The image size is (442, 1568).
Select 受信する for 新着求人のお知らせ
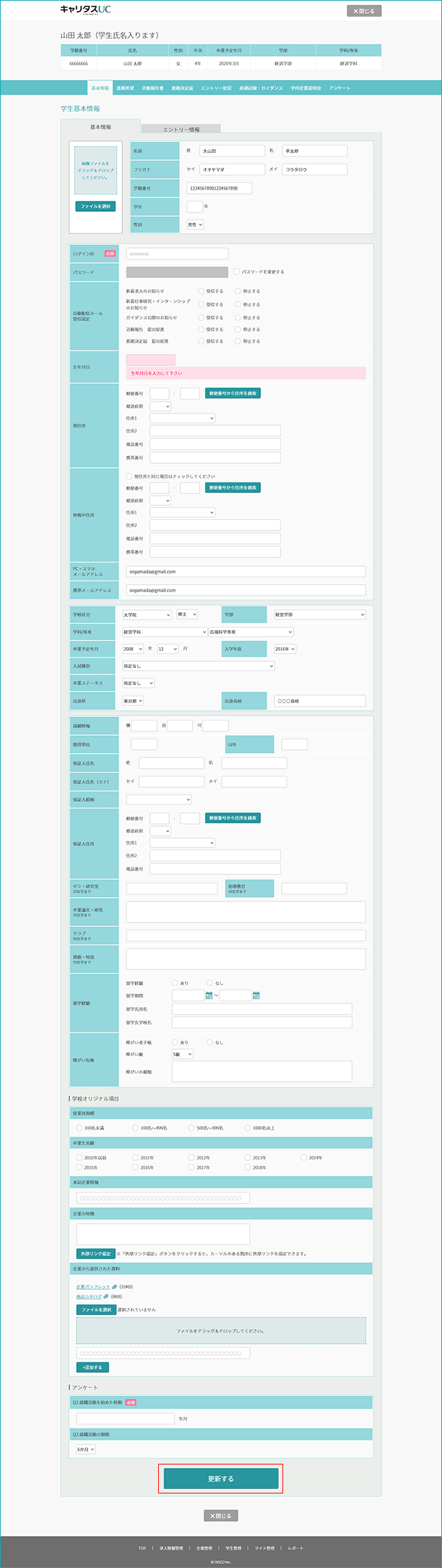pos(201,291)
